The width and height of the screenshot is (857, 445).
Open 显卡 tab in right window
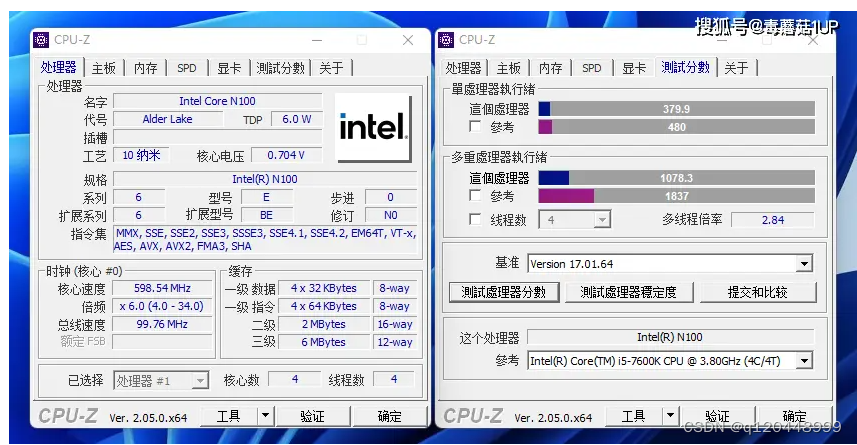click(x=634, y=68)
